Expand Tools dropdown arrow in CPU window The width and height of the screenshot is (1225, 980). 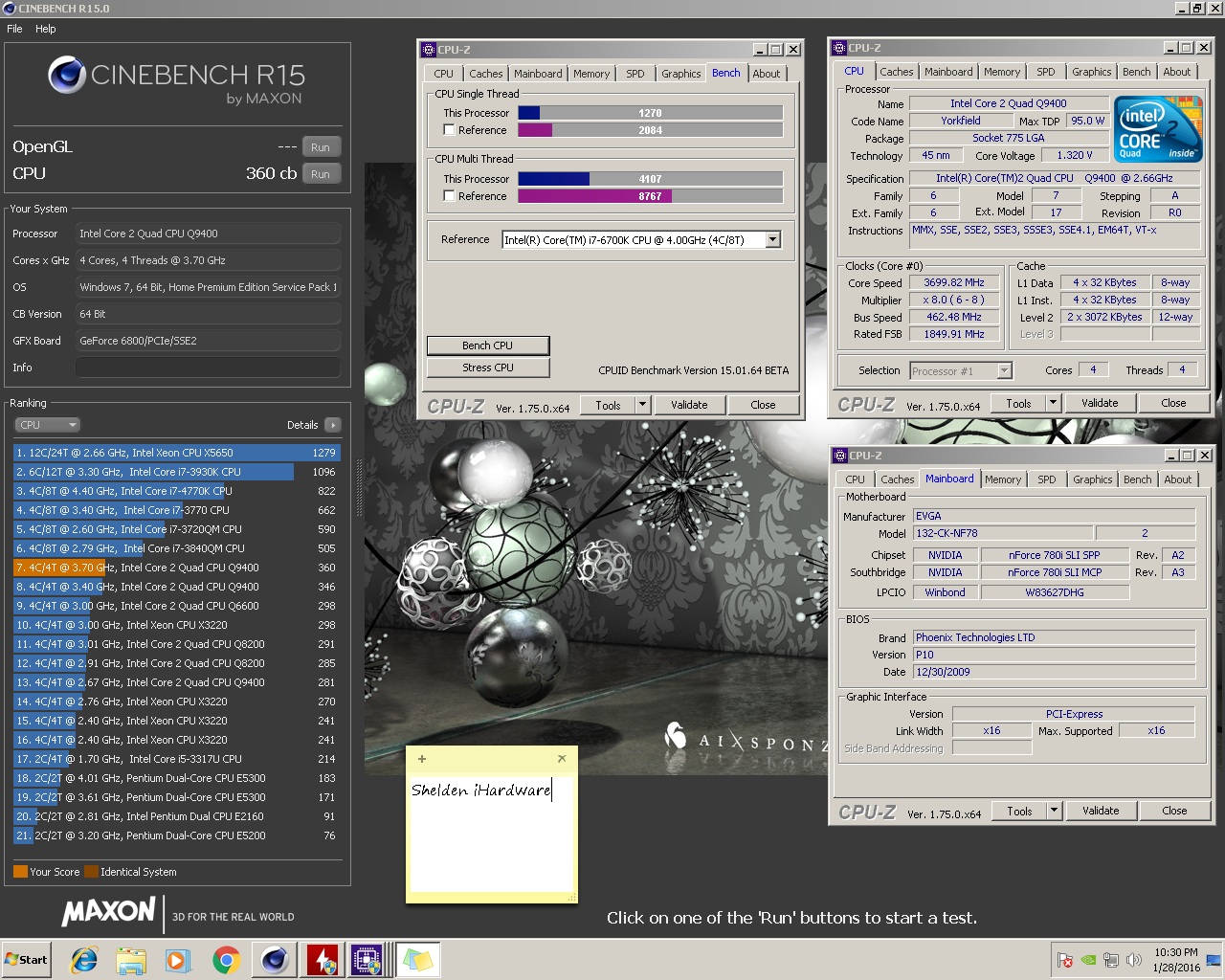click(x=1054, y=403)
